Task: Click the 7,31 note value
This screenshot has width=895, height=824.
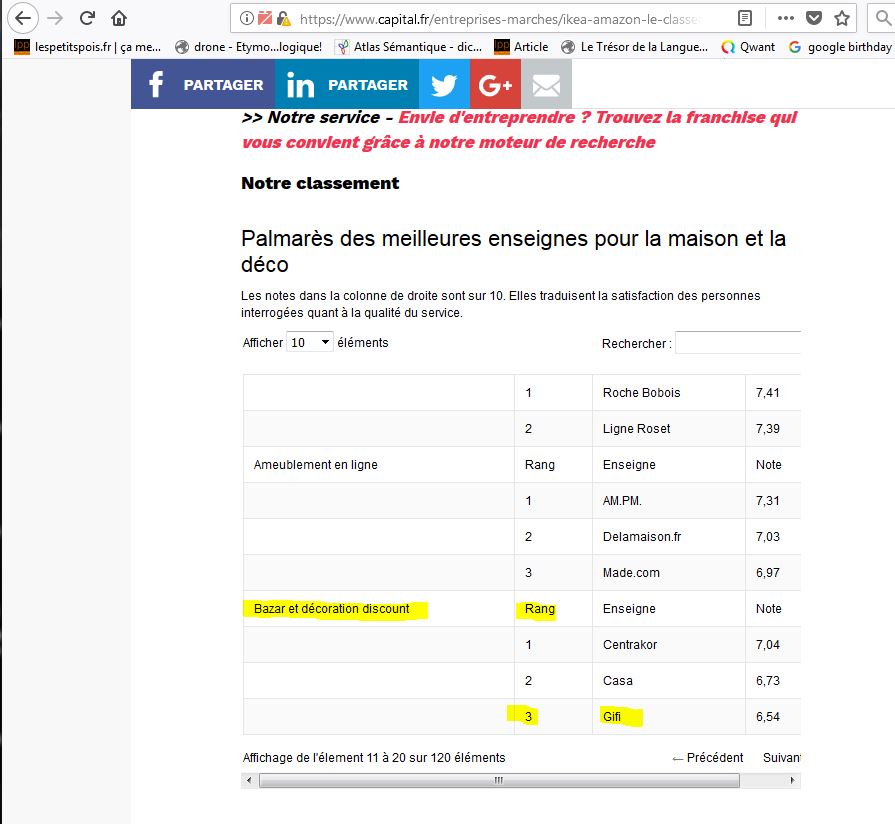Action: point(768,500)
